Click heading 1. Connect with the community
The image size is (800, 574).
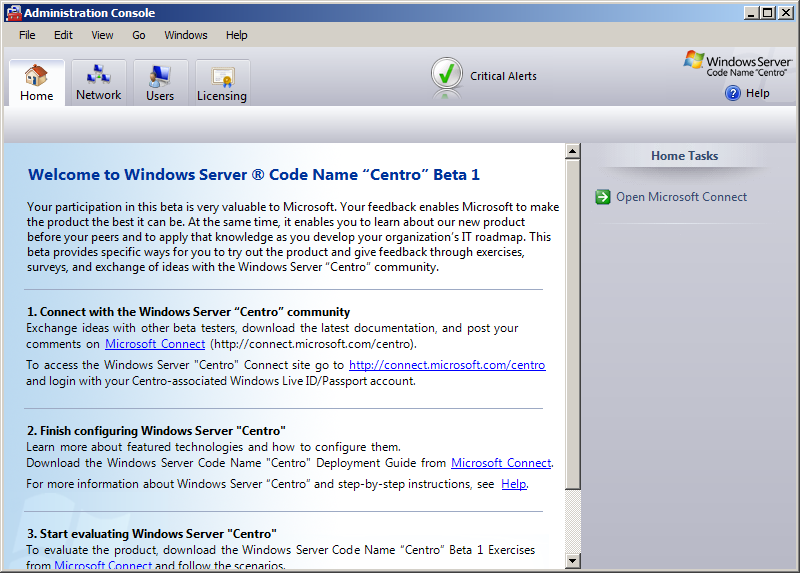tap(188, 312)
